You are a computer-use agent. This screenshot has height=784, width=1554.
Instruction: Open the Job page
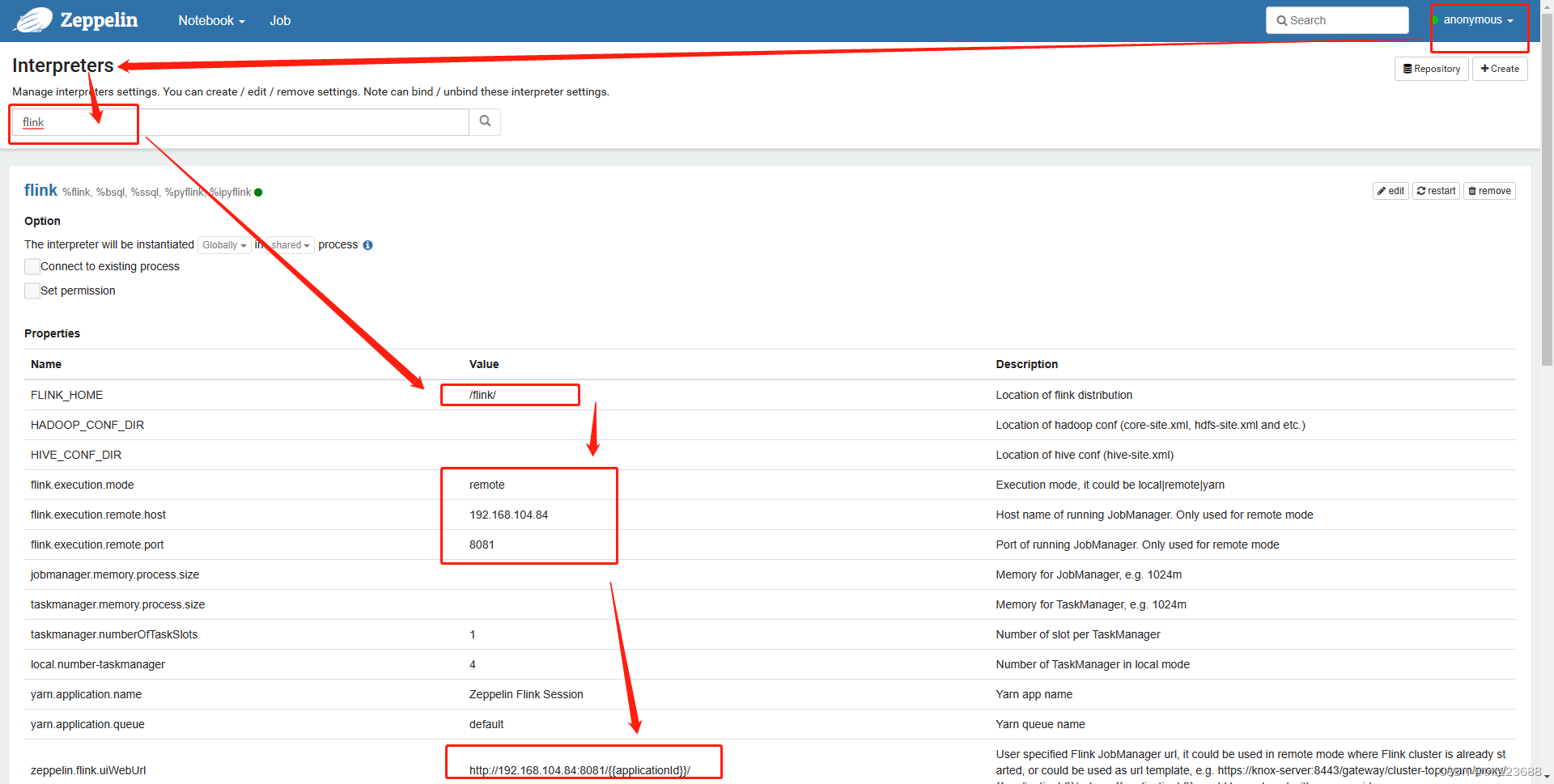click(x=280, y=20)
